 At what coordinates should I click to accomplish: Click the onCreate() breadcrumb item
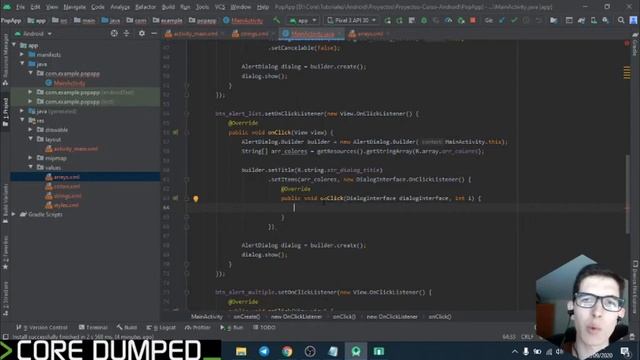point(247,316)
